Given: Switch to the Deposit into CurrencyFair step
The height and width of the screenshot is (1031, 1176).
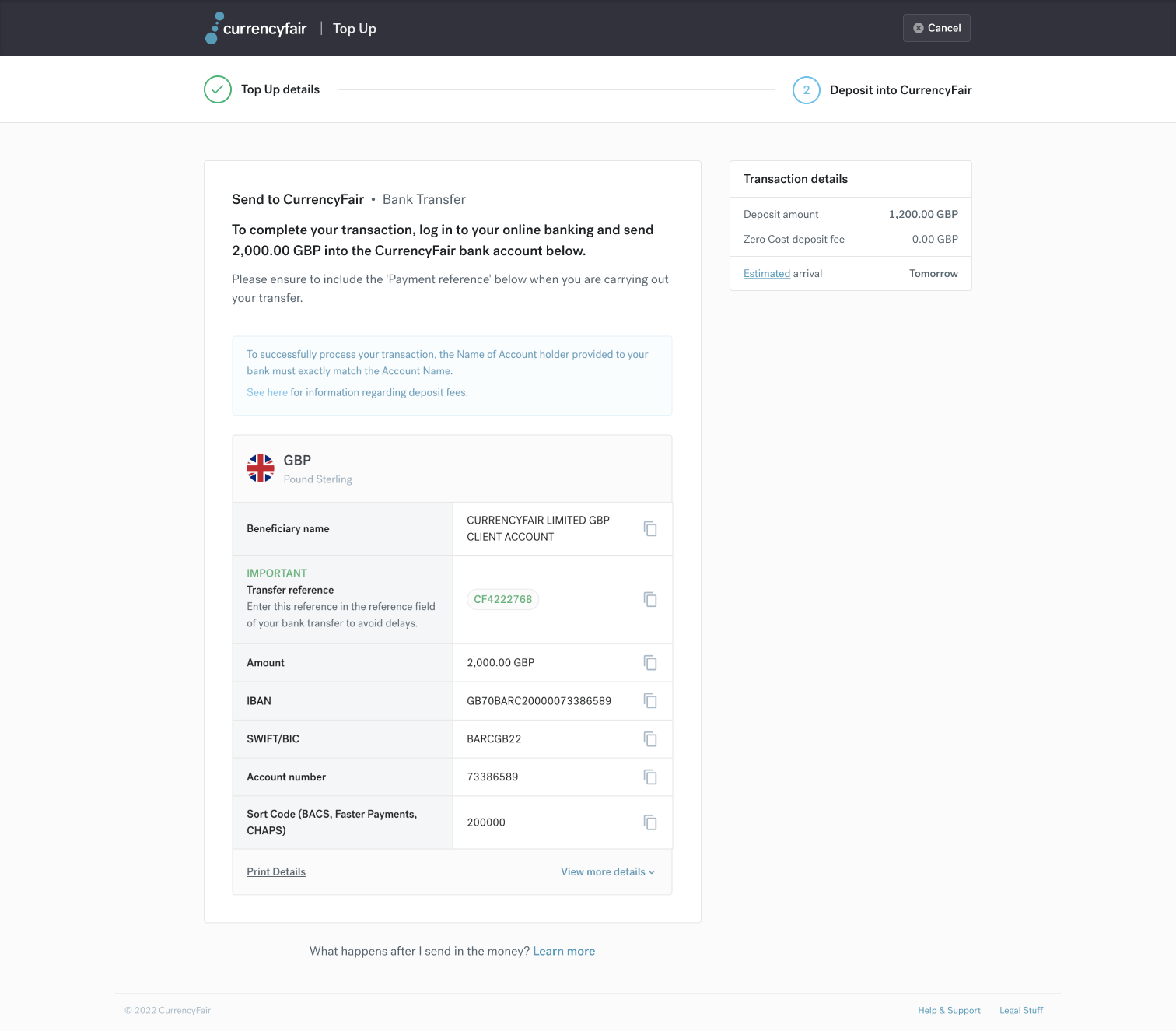Looking at the screenshot, I should [x=900, y=89].
